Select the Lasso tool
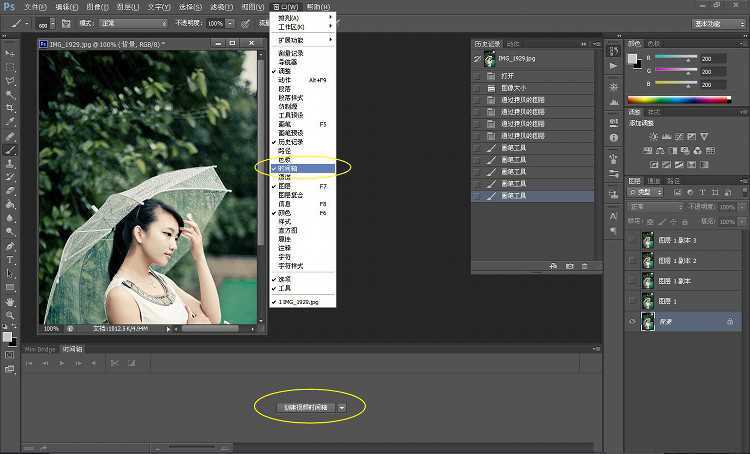 pyautogui.click(x=10, y=80)
